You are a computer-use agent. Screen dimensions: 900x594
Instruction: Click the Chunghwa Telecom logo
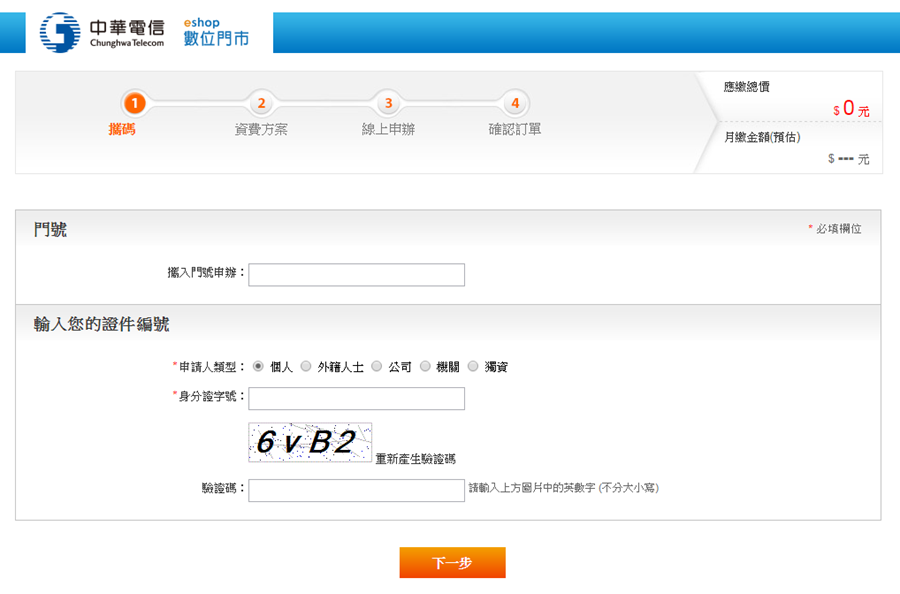pyautogui.click(x=102, y=32)
